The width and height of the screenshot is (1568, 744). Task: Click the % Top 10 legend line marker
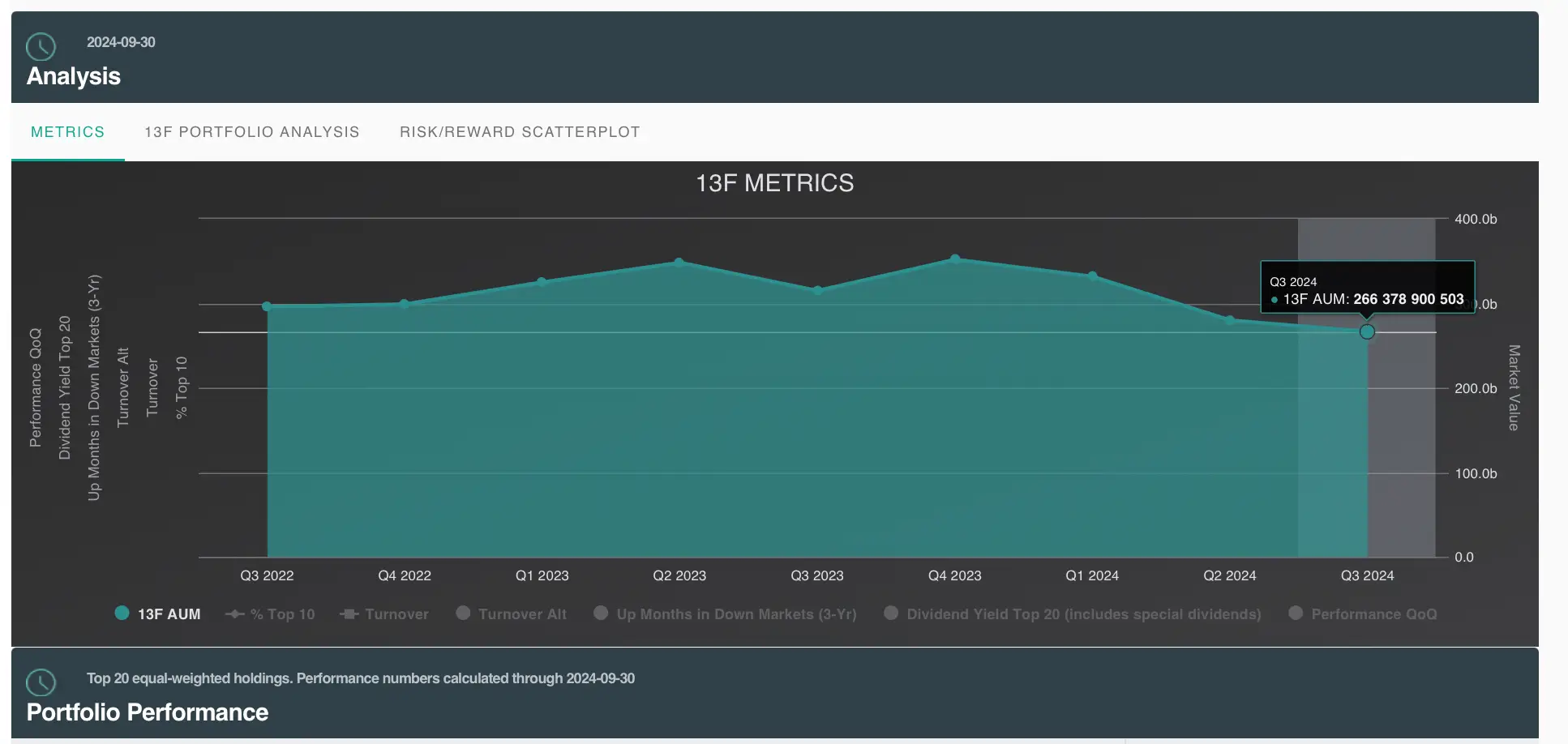235,614
